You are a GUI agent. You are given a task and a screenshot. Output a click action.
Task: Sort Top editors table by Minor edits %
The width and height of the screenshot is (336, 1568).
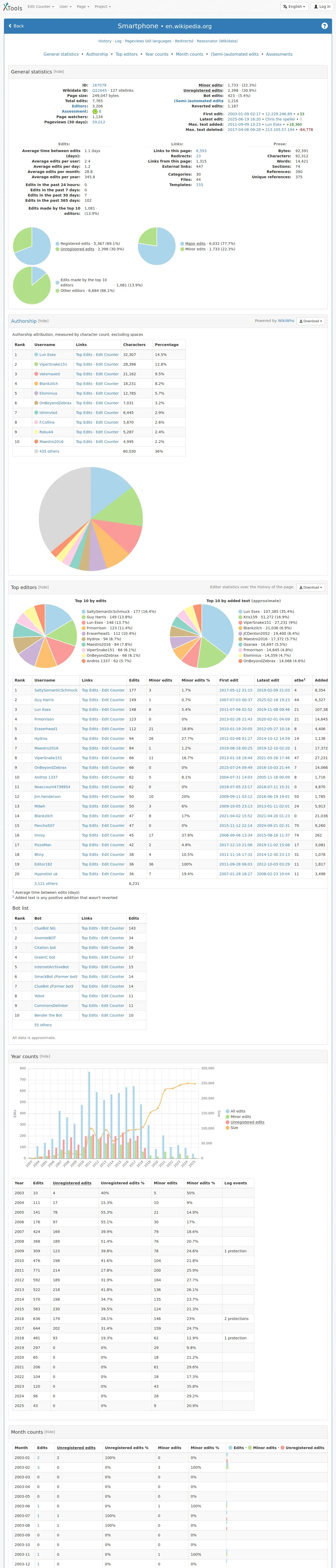(x=195, y=680)
